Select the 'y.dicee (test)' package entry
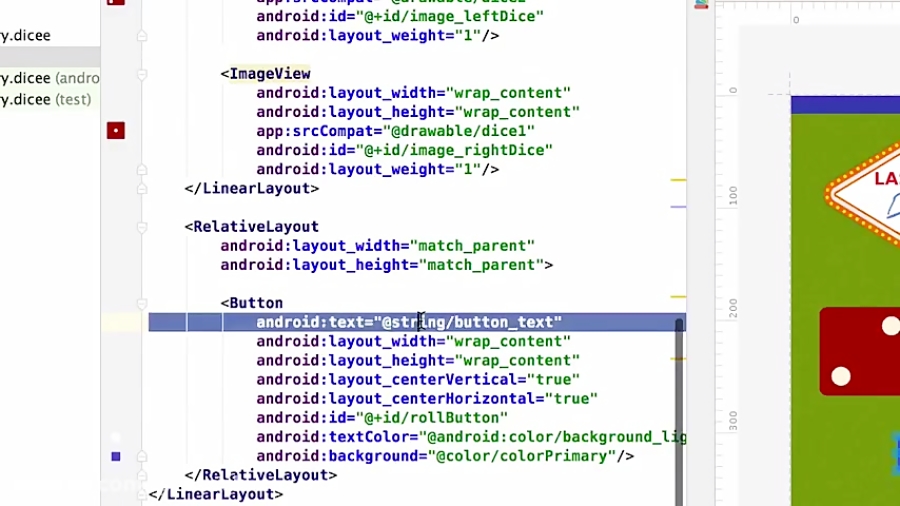900x506 pixels. [45, 99]
